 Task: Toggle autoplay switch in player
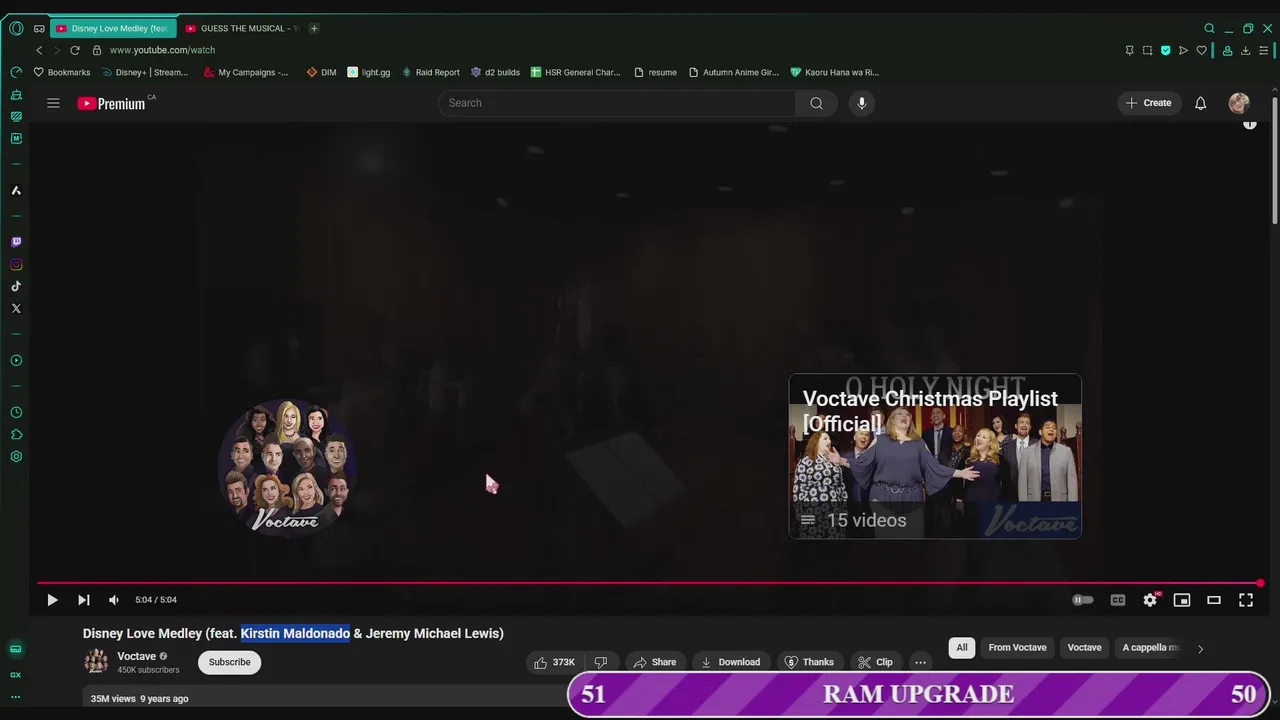(1083, 600)
